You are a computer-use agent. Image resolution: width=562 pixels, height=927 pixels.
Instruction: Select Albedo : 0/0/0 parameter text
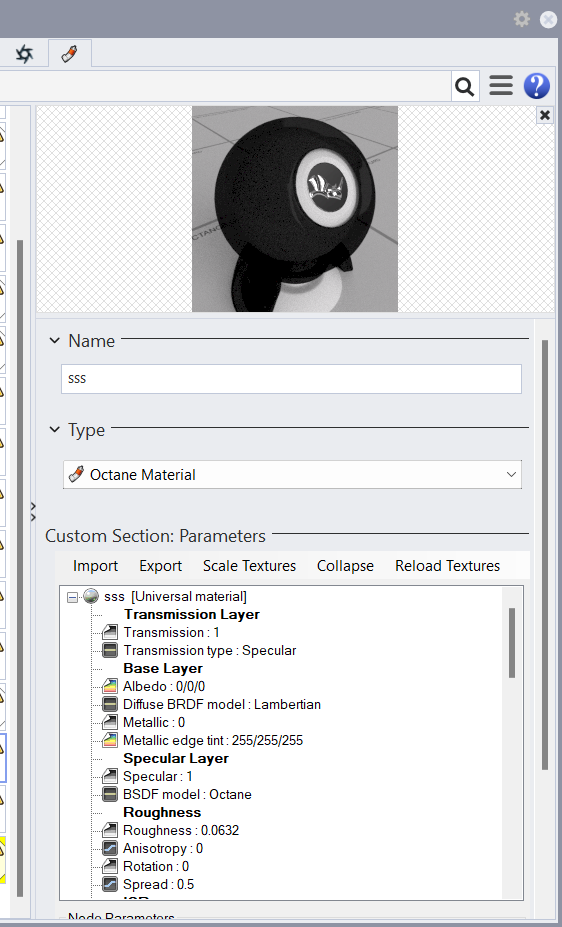coord(164,686)
